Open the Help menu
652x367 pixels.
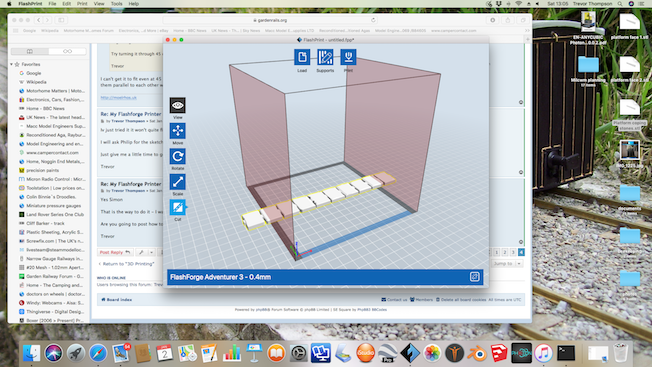click(x=133, y=4)
